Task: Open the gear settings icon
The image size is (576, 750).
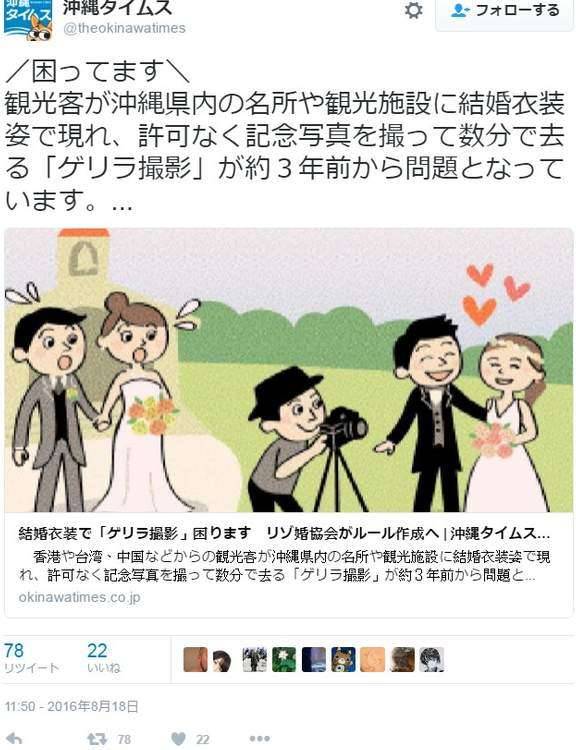Action: (x=413, y=10)
